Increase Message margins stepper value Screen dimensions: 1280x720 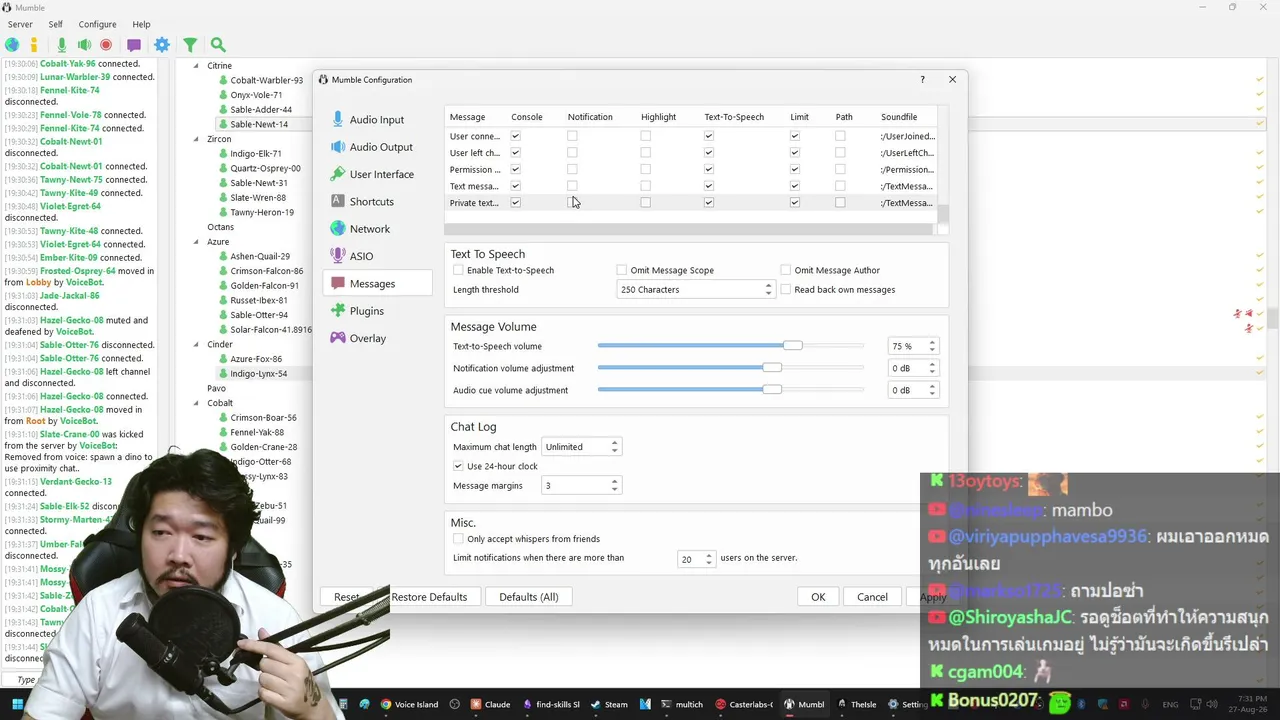point(614,482)
